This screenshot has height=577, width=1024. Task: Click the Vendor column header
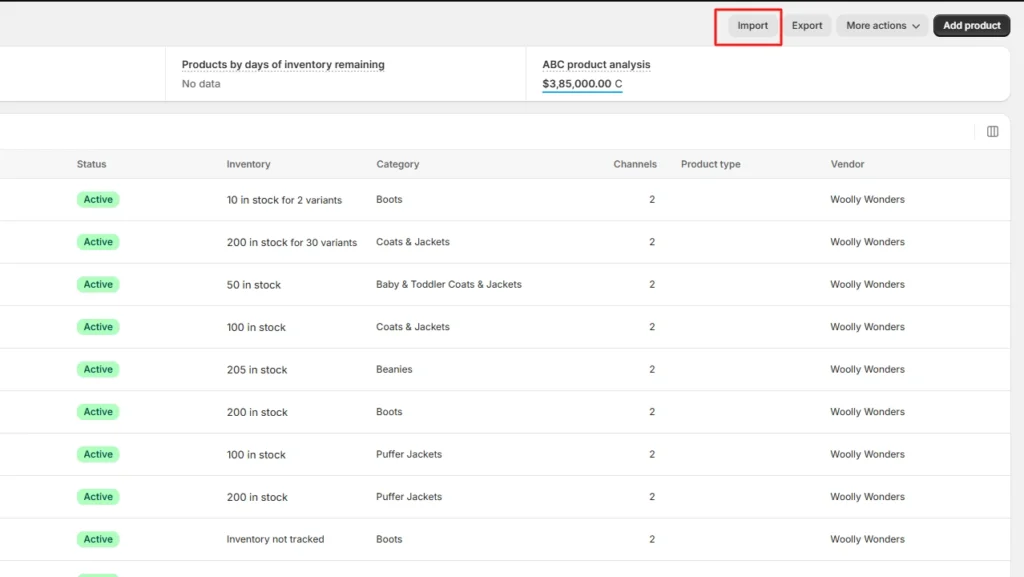pos(847,164)
